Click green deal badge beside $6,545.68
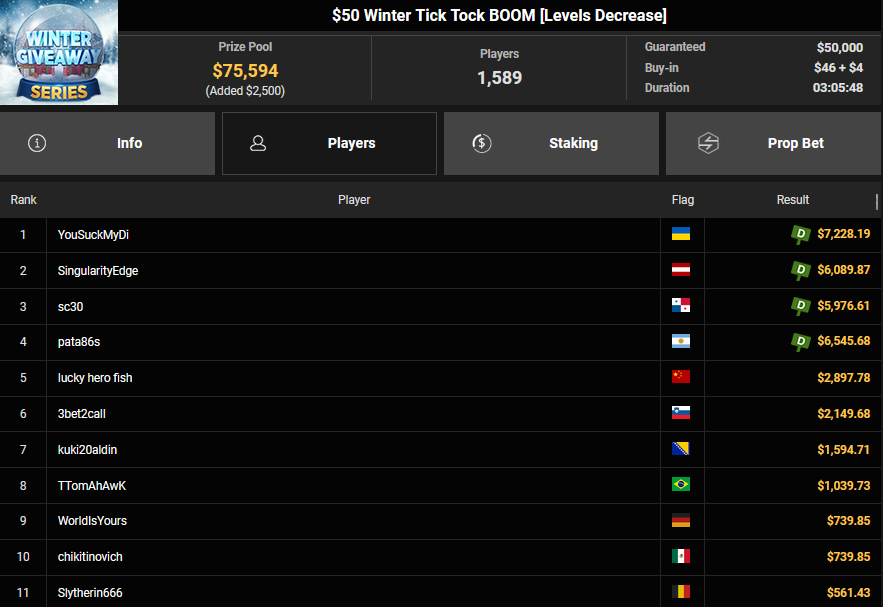The height and width of the screenshot is (607, 883). (801, 342)
